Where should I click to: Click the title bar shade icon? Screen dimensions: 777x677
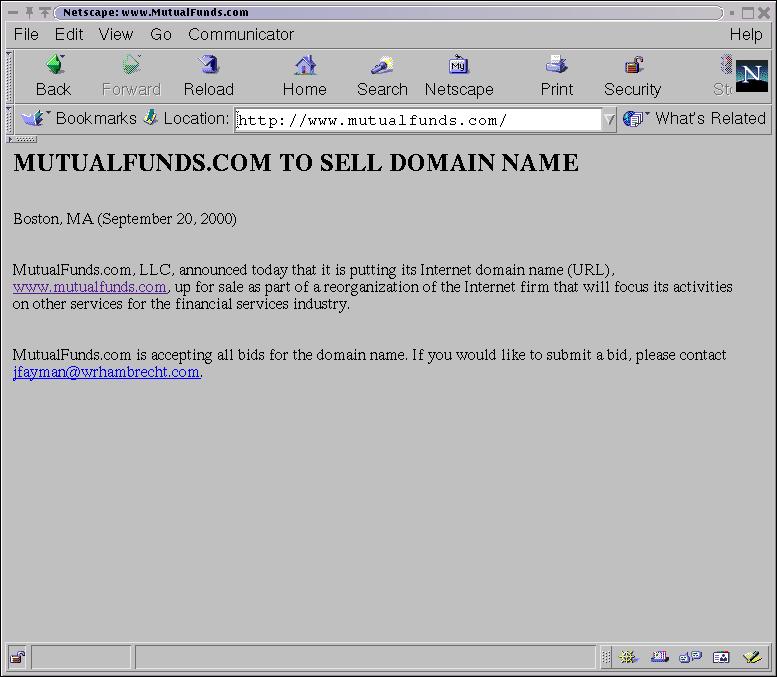pyautogui.click(x=45, y=12)
